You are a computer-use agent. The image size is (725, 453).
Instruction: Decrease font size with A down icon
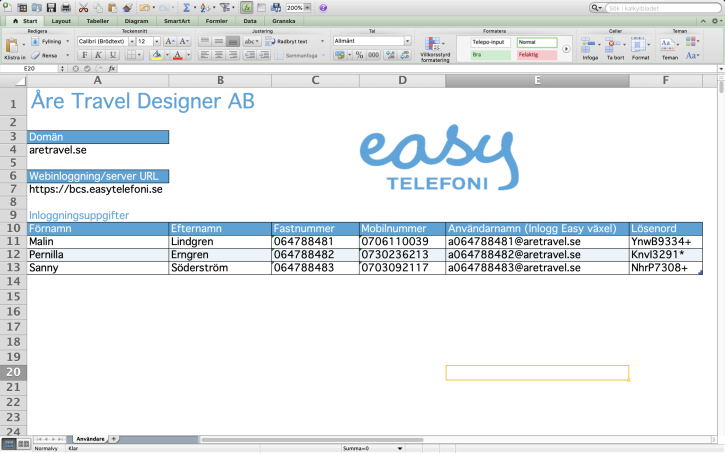point(184,41)
